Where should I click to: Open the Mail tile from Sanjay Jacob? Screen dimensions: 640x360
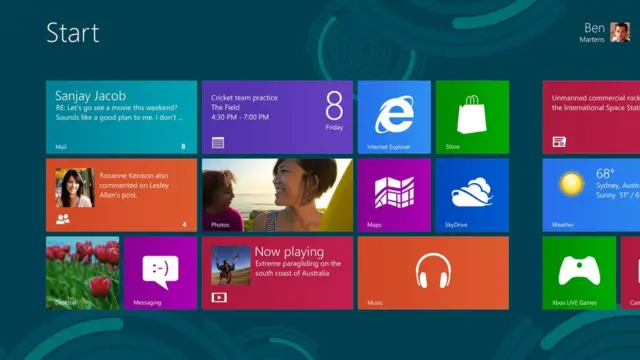(121, 117)
